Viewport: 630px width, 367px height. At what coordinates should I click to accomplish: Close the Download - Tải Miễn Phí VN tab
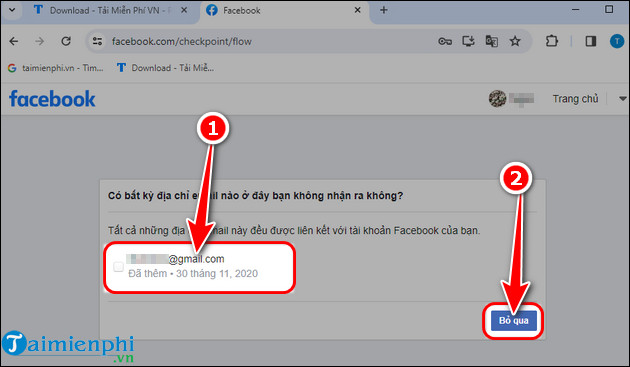pos(184,10)
